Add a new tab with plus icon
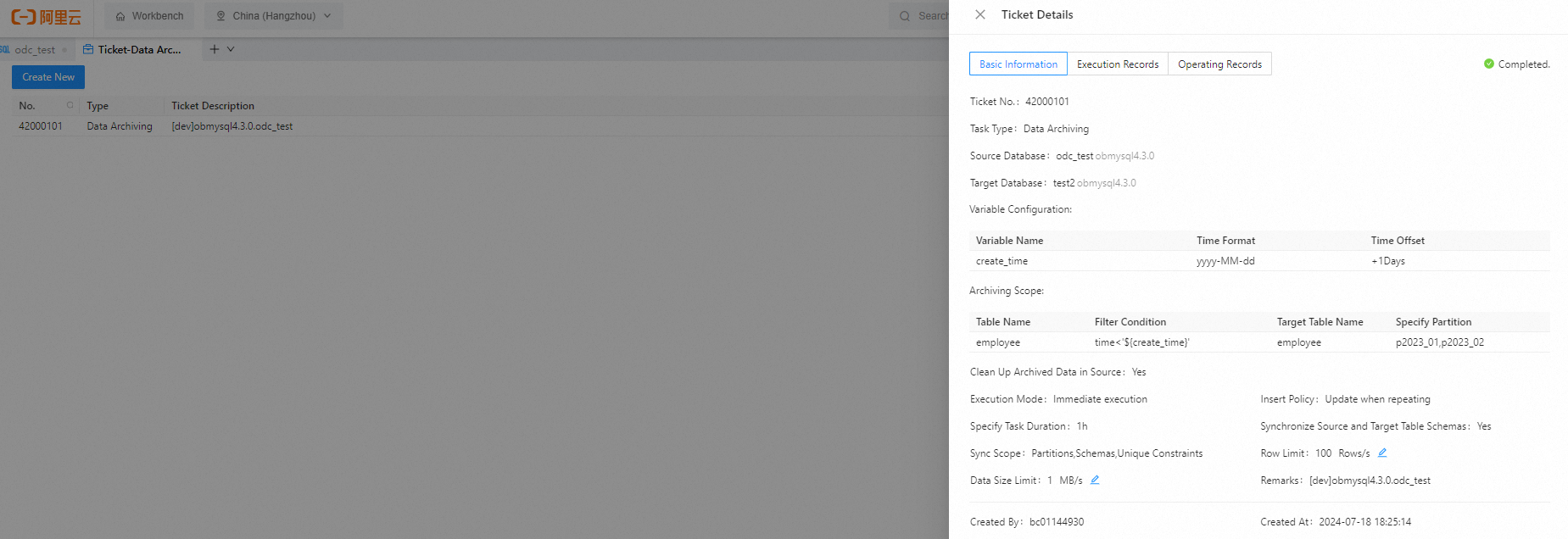The image size is (1568, 539). click(x=214, y=49)
